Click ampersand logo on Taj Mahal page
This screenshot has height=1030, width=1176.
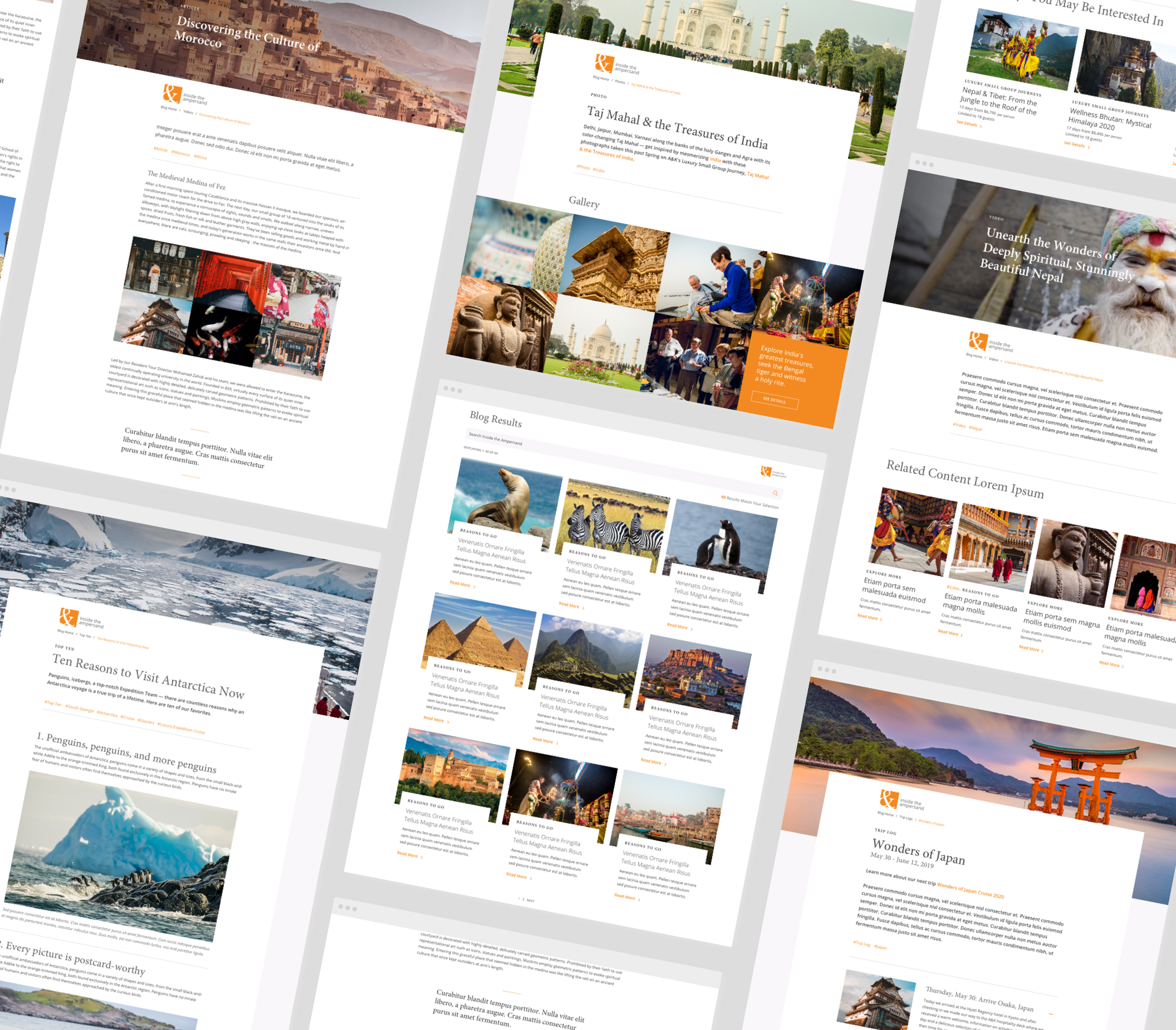(x=604, y=62)
